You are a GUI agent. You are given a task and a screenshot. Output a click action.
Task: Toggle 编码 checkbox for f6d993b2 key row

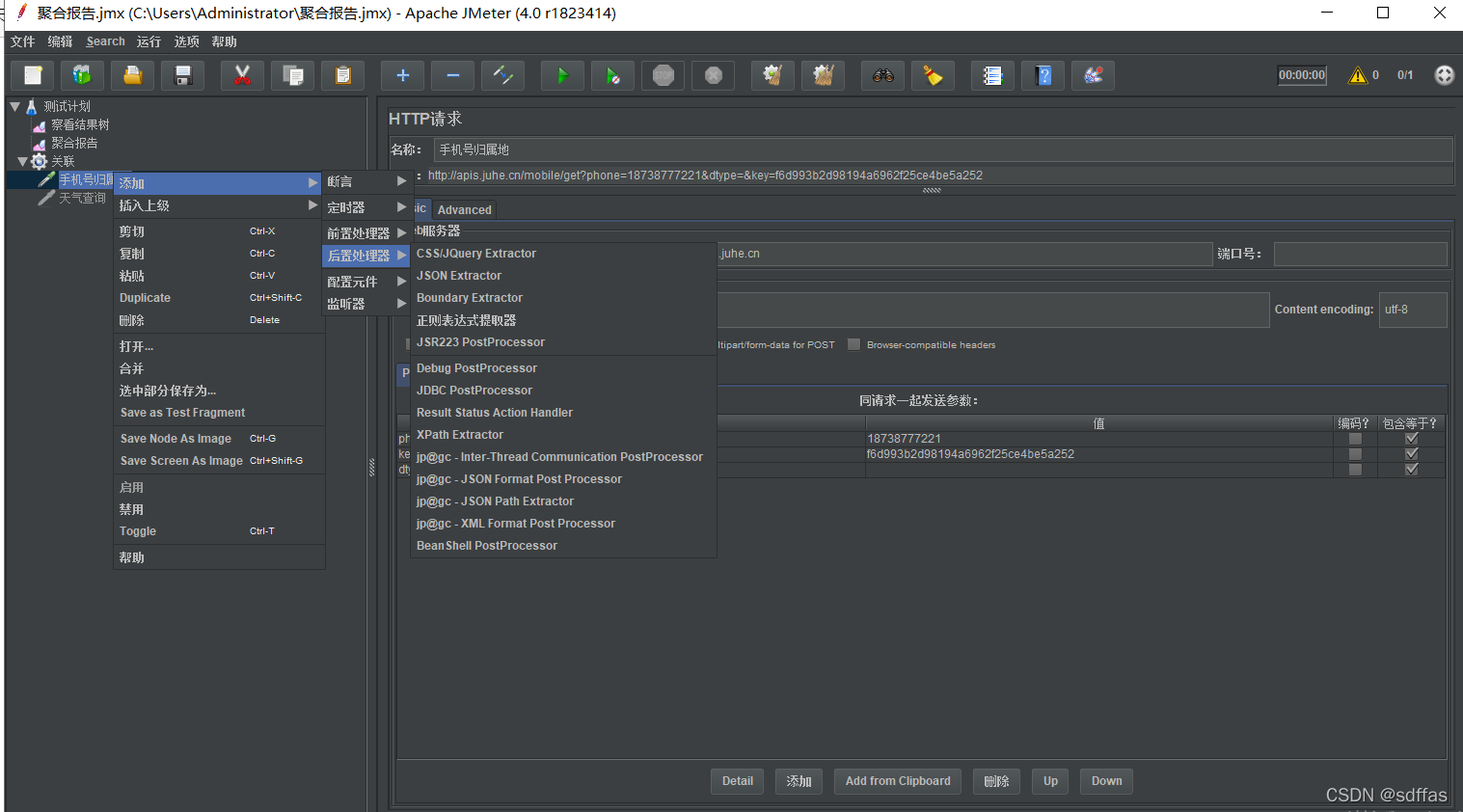[1355, 454]
